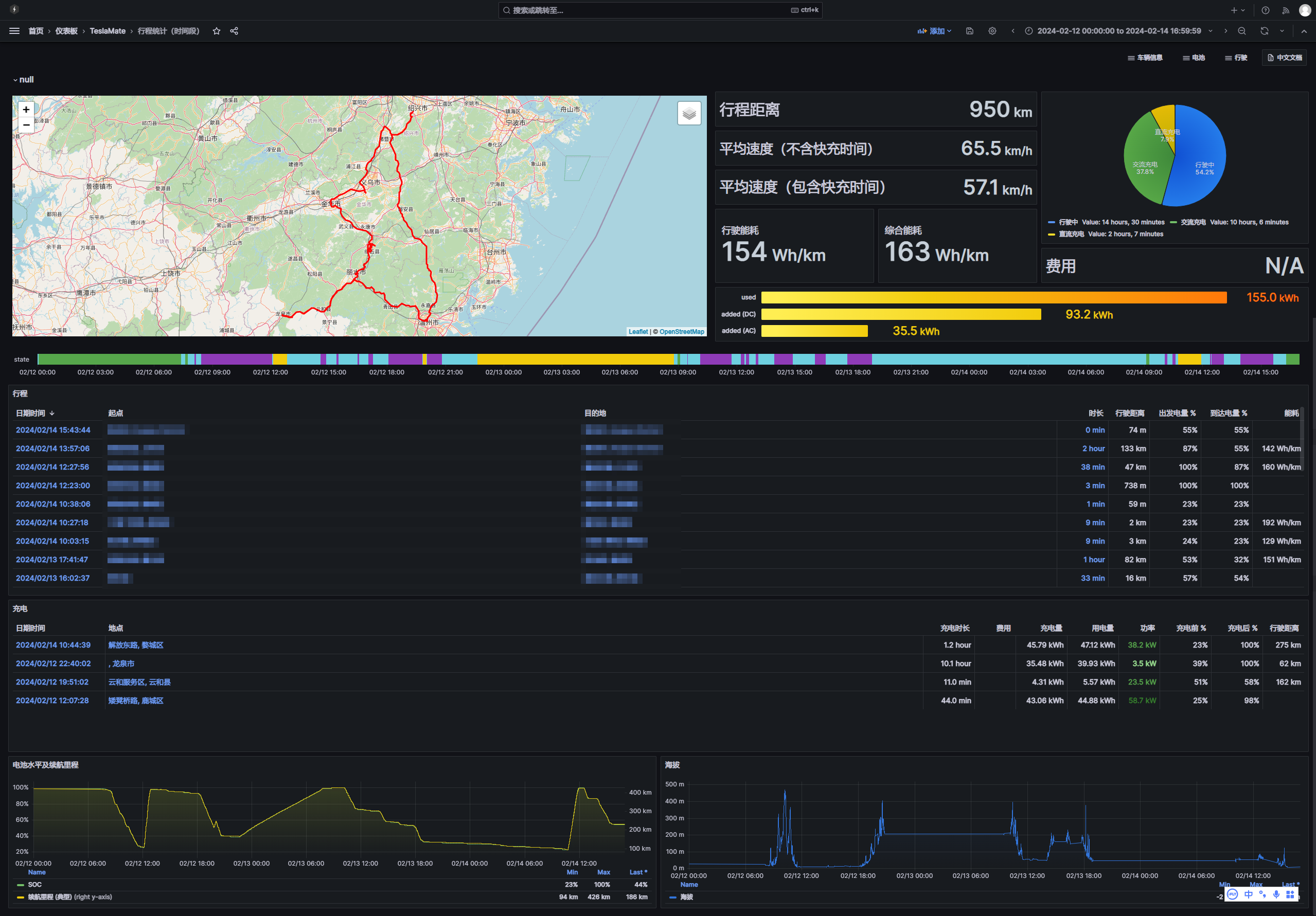Toggle 行驶中 series in pie legend
Image resolution: width=1316 pixels, height=916 pixels.
click(x=1068, y=222)
